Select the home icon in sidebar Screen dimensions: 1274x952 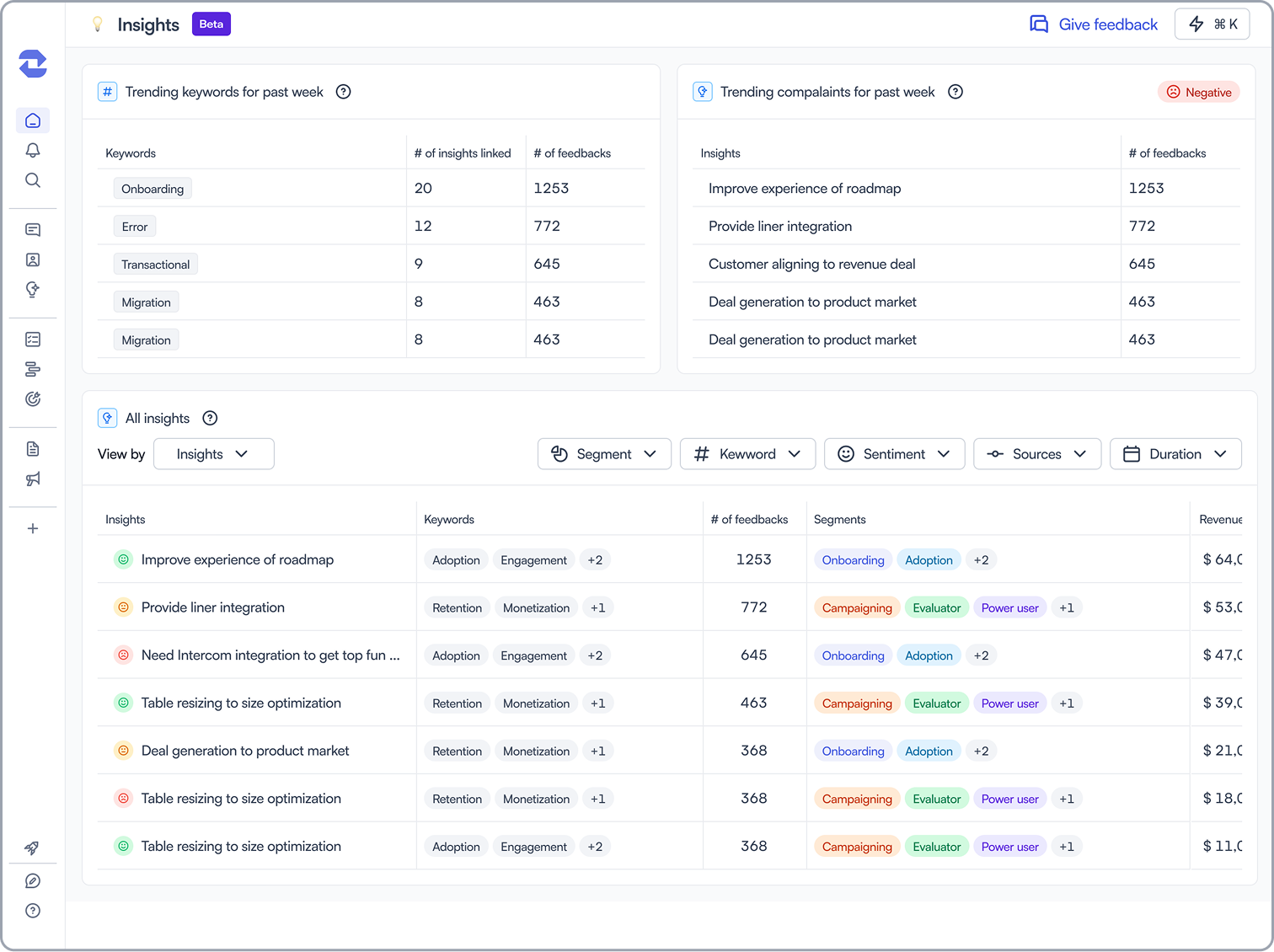point(33,120)
